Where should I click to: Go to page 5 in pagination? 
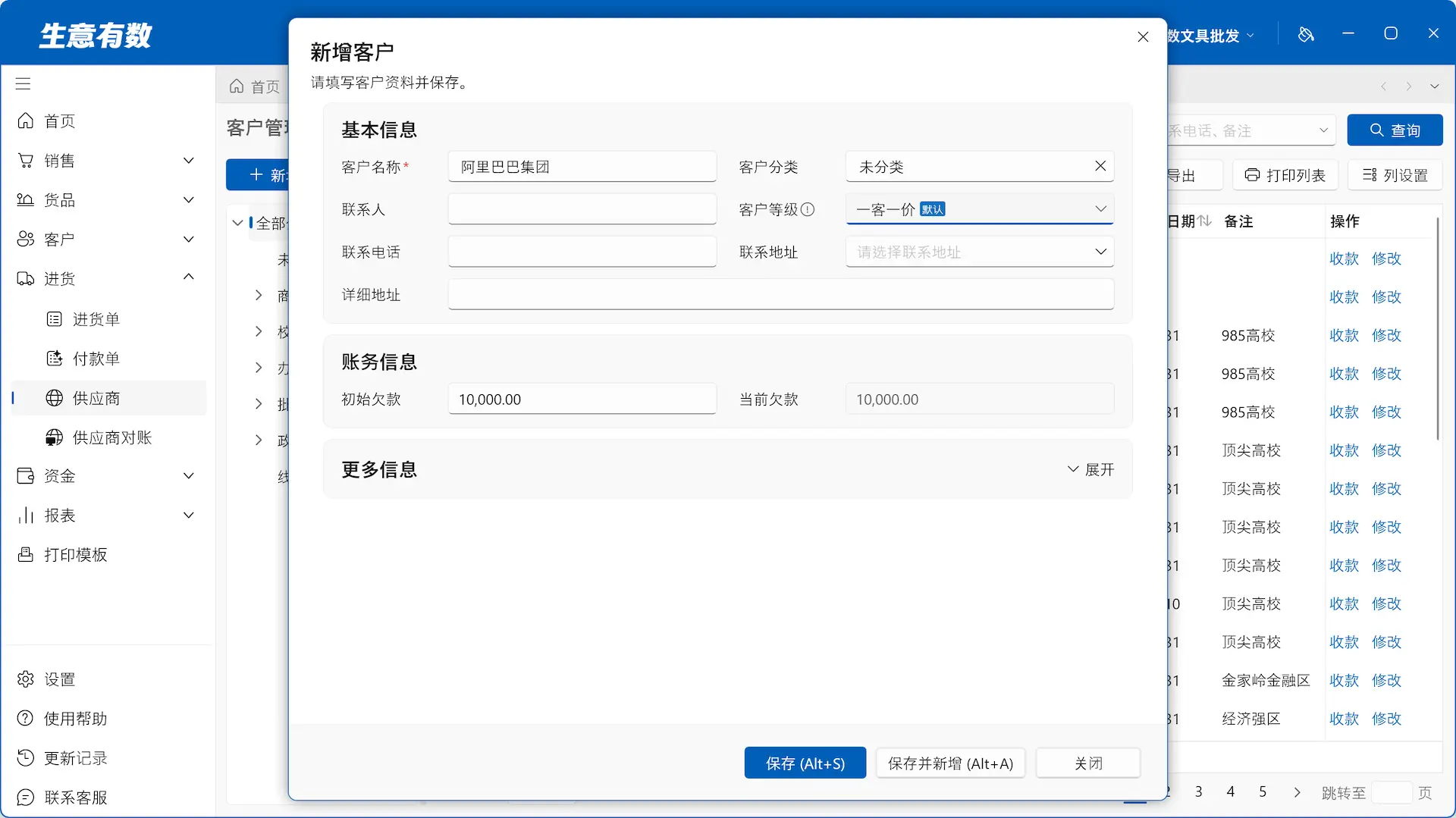(1263, 791)
